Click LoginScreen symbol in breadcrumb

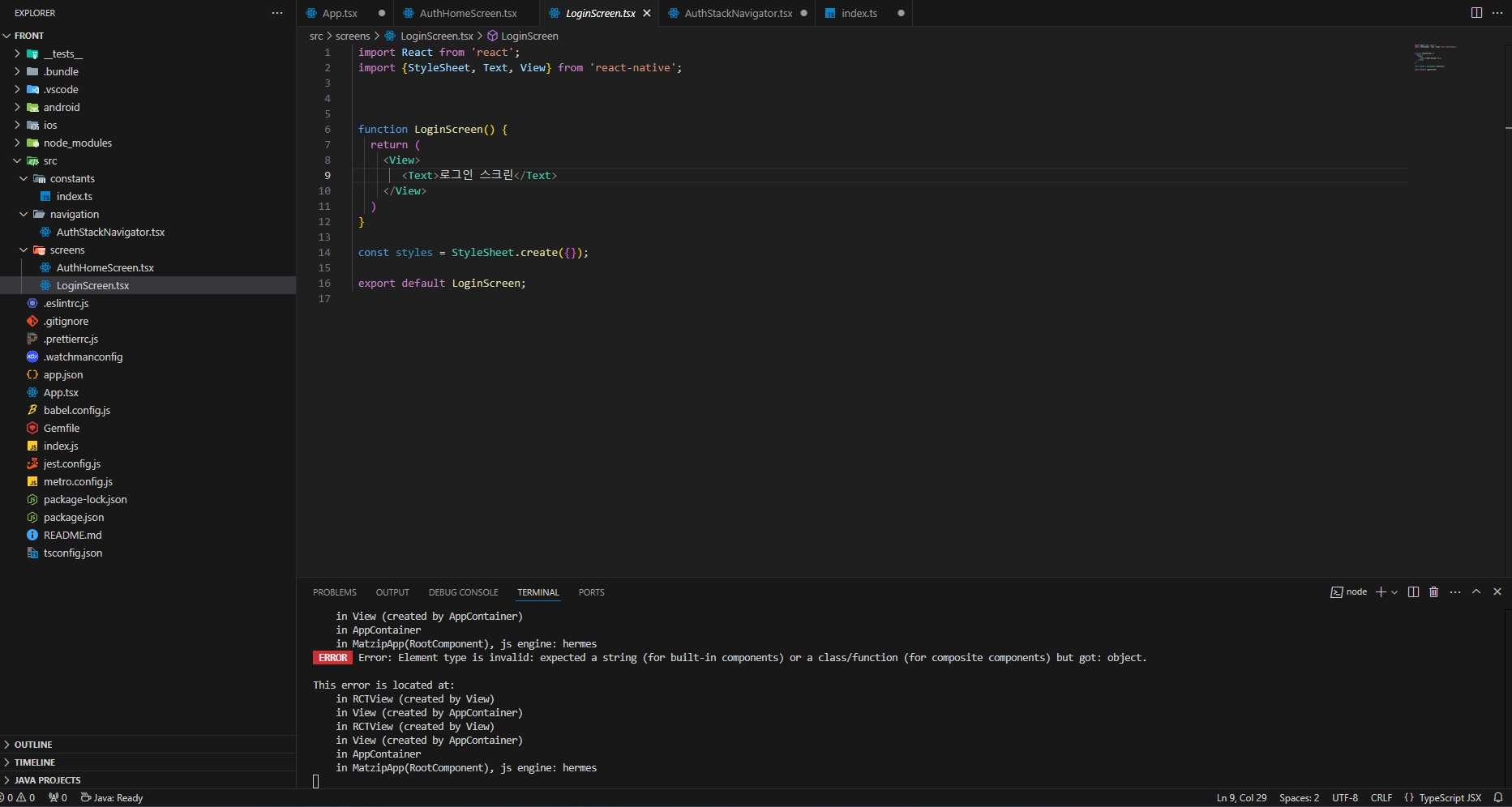coord(523,36)
